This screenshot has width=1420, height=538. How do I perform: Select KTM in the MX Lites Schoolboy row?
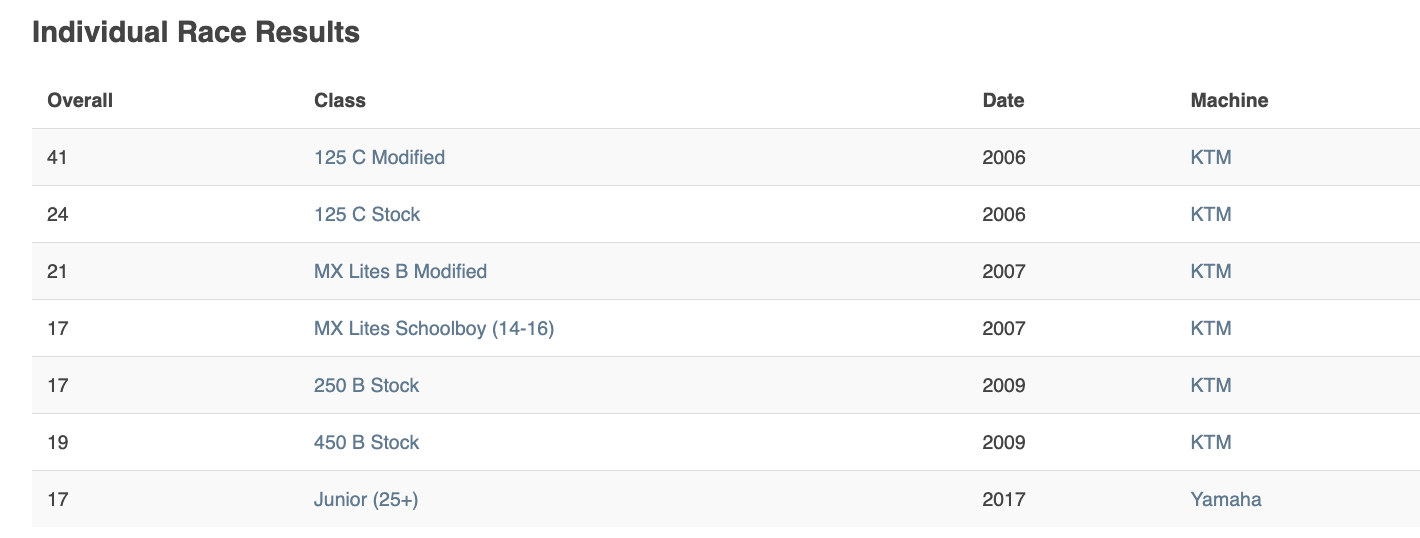pos(1210,329)
